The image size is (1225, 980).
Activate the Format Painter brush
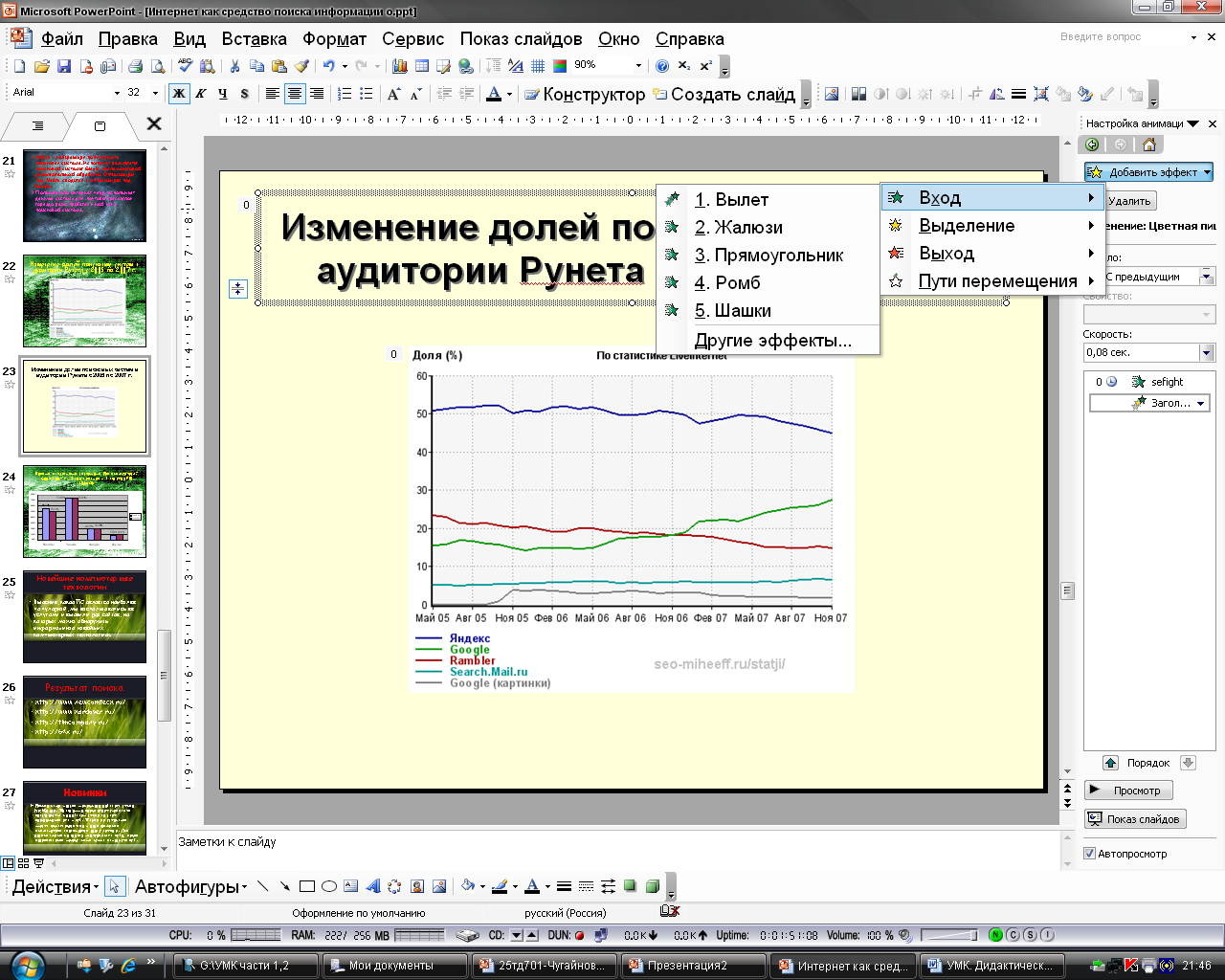pyautogui.click(x=302, y=66)
